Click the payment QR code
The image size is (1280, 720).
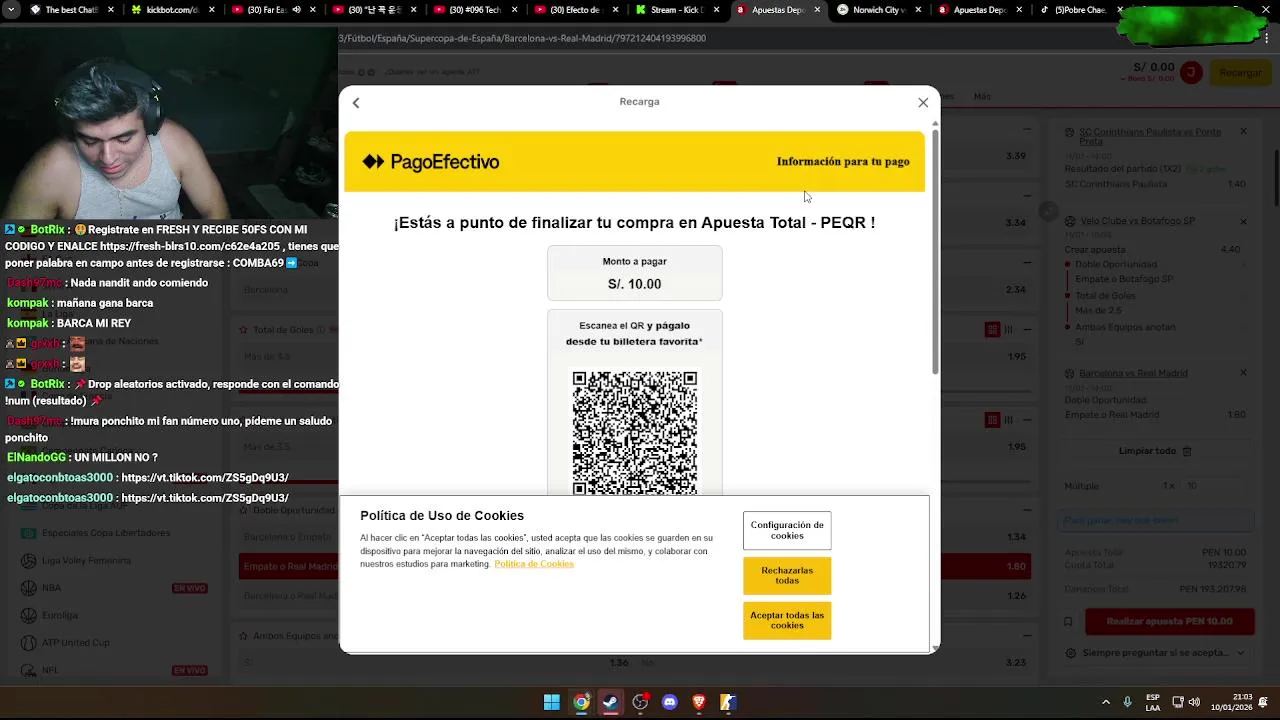click(x=635, y=433)
